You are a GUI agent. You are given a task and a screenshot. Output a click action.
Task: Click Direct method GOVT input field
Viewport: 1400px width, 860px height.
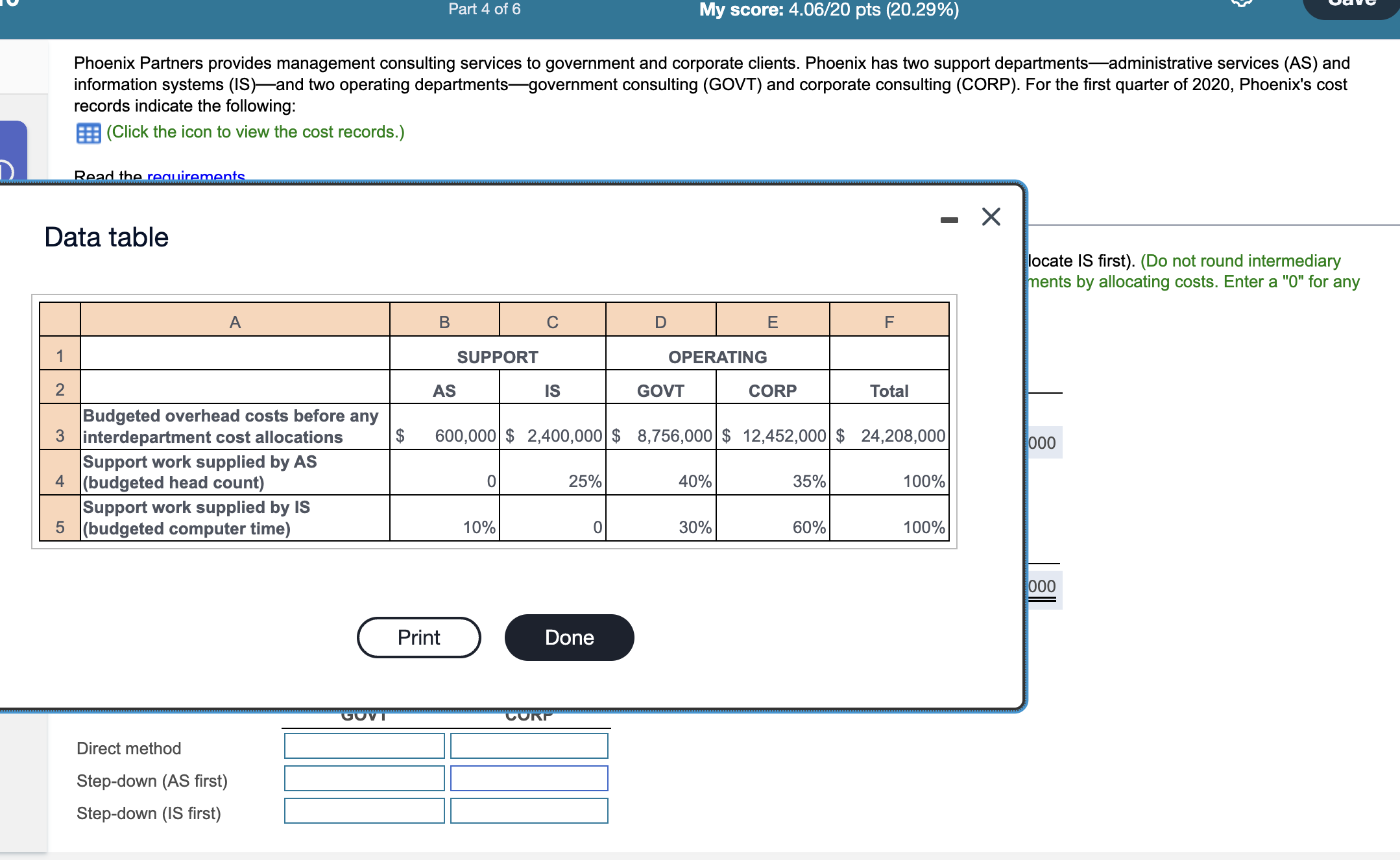tap(364, 746)
